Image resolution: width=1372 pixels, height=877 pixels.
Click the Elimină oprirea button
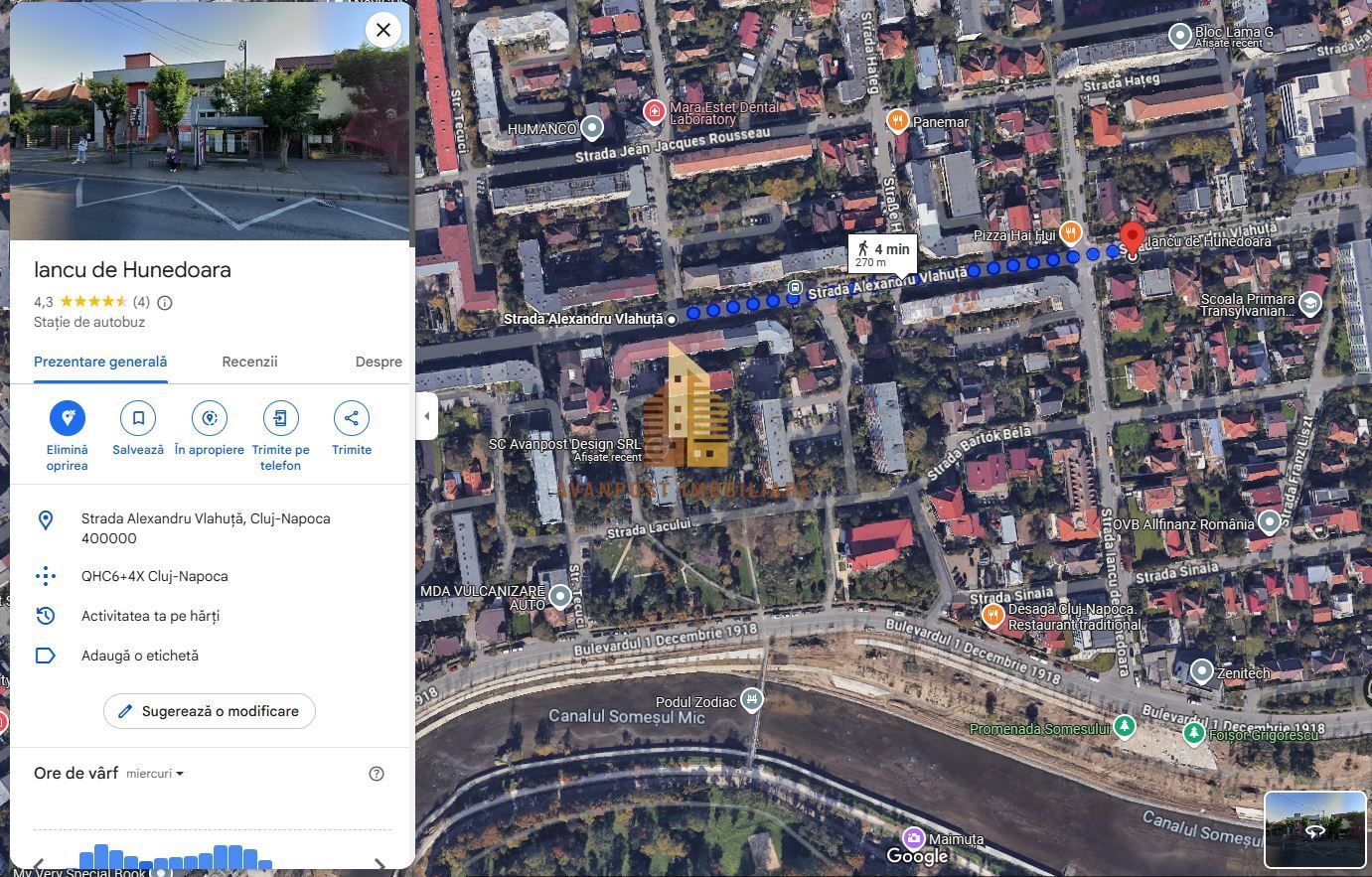[x=68, y=418]
